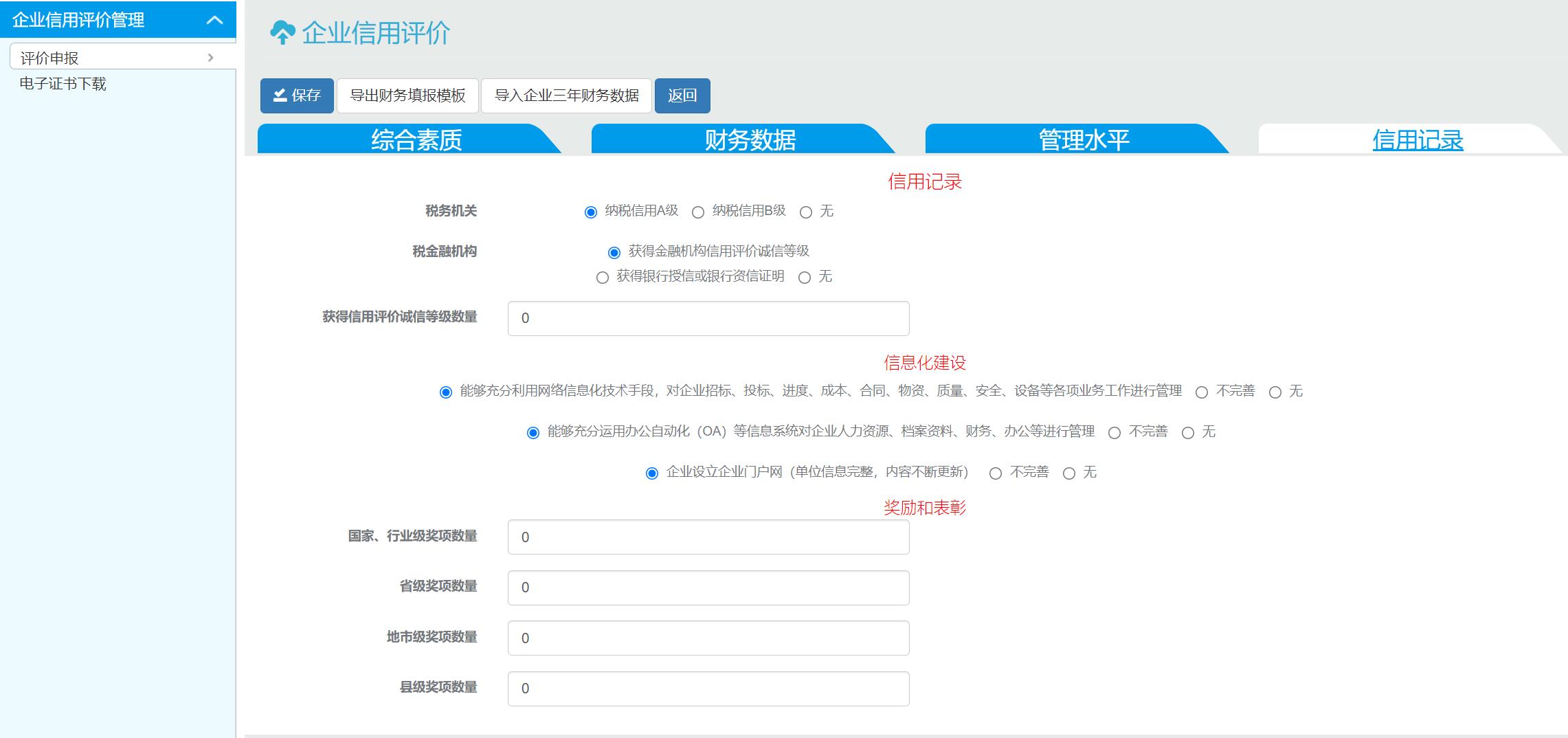Open the 管理水平 tab
Screen dimensions: 1568x738
(x=1084, y=139)
